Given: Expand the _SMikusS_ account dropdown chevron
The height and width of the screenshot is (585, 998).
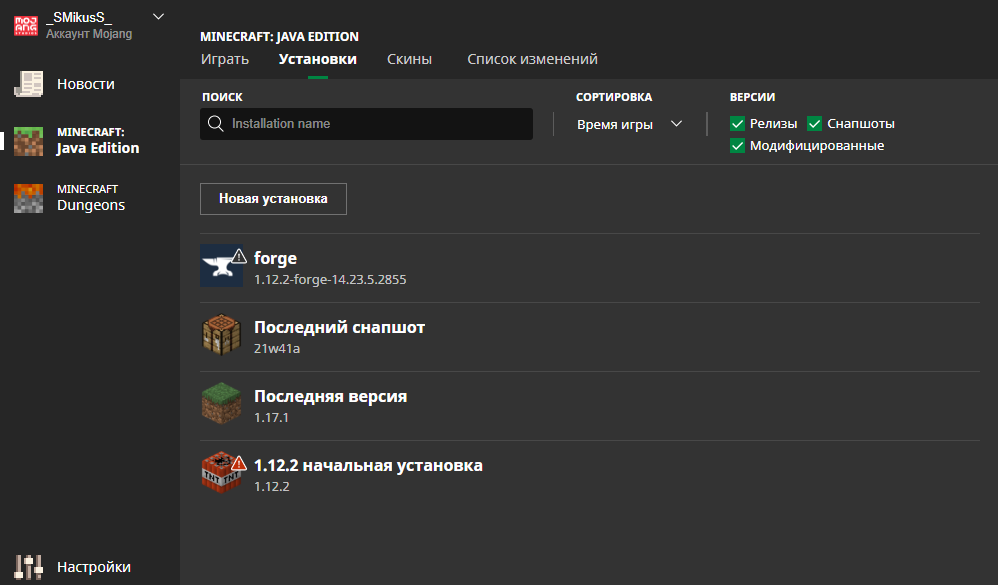Looking at the screenshot, I should (158, 17).
